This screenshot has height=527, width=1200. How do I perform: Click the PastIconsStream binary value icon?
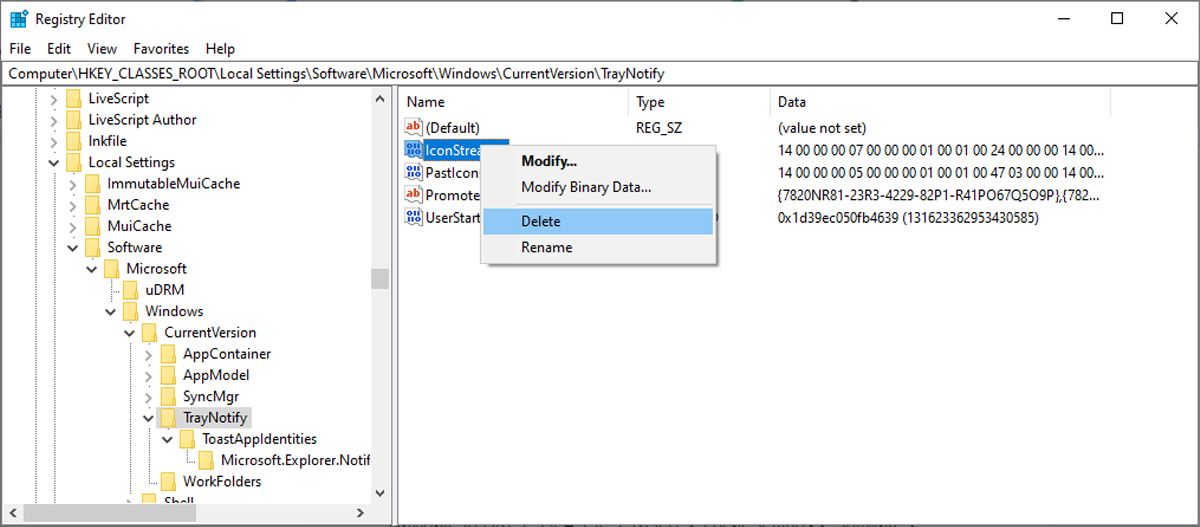[414, 172]
